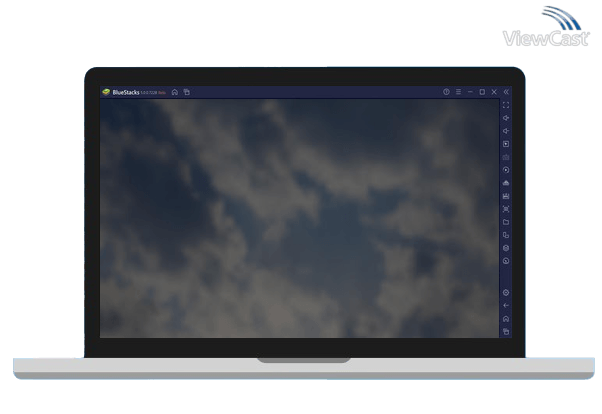Click the BlueStacks logo in title bar

(105, 92)
